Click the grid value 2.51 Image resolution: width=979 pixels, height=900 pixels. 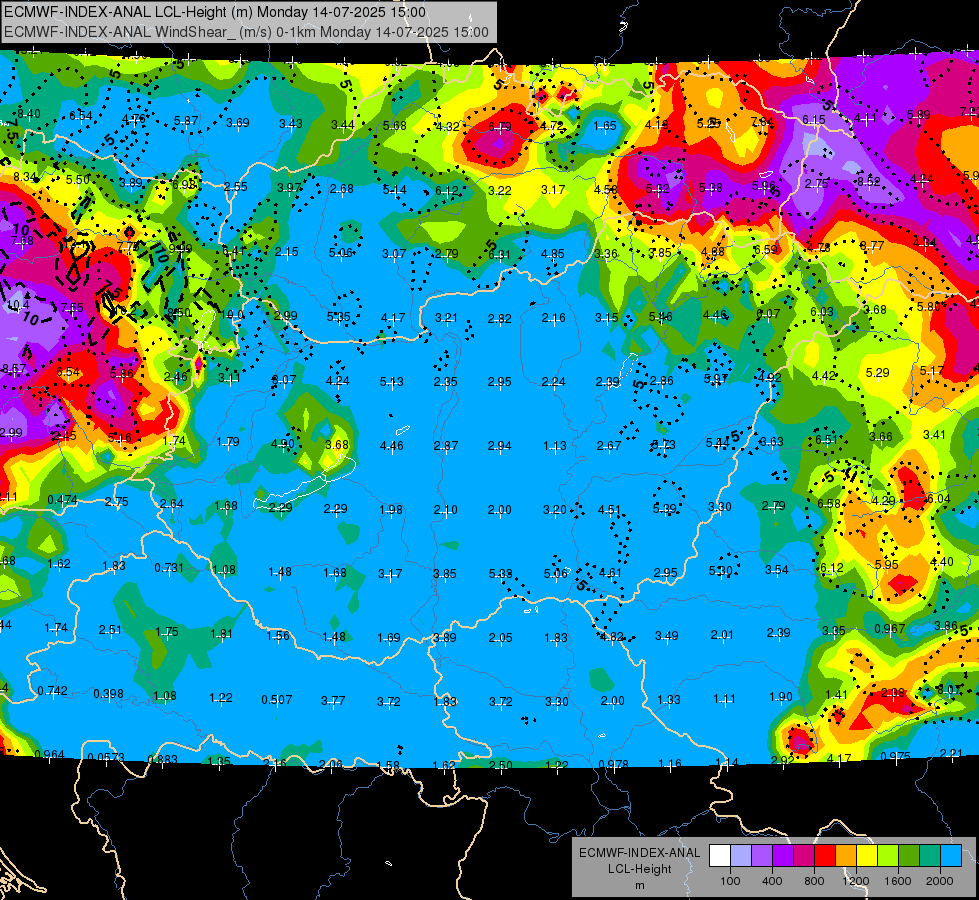(110, 630)
